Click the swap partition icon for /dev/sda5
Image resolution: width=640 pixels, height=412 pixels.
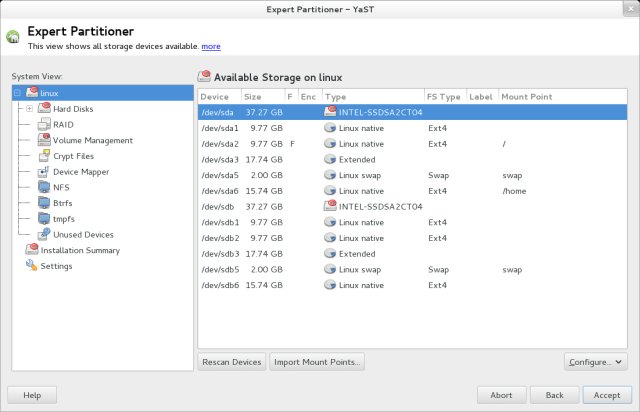[330, 175]
